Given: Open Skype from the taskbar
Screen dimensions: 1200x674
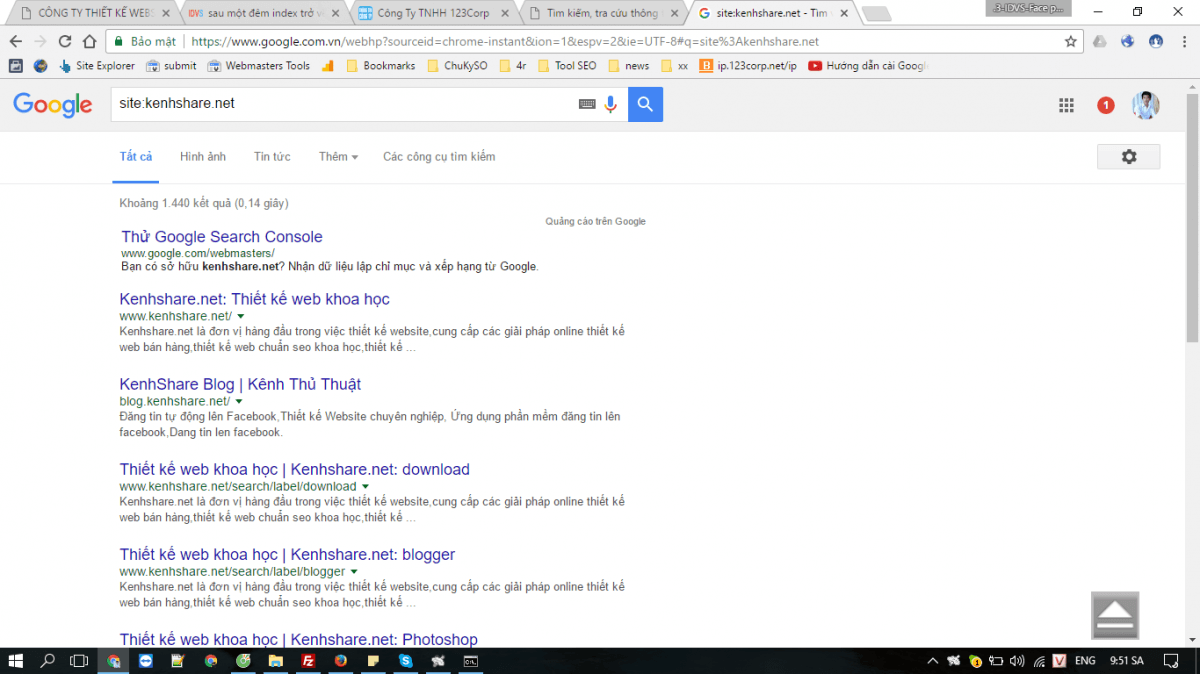Looking at the screenshot, I should tap(405, 661).
